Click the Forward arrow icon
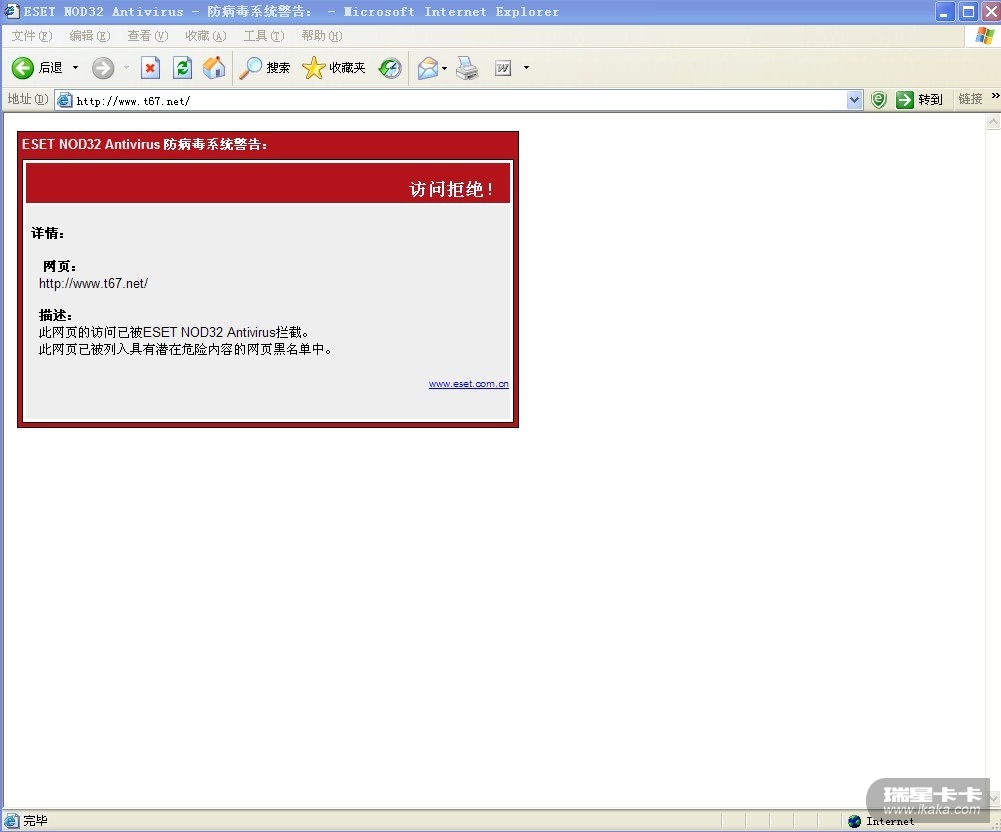The image size is (1001, 832). (x=103, y=68)
